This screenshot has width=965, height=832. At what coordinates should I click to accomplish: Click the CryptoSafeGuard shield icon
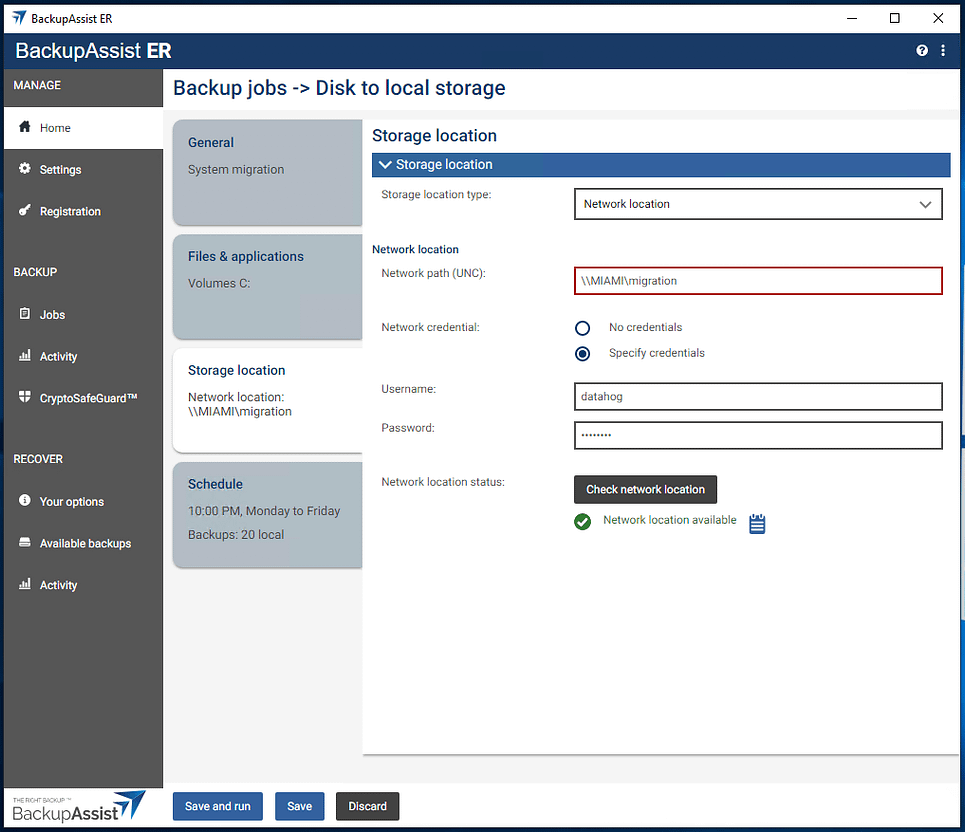25,397
